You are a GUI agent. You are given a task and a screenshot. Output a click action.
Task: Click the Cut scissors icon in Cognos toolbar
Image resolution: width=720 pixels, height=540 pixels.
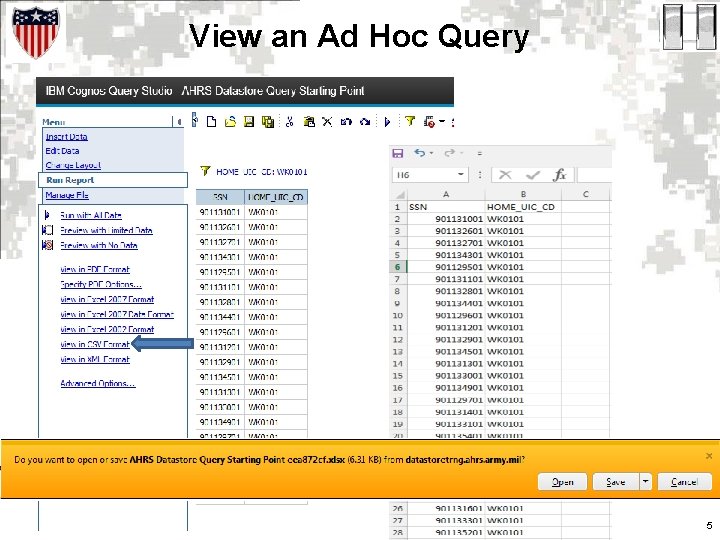pyautogui.click(x=289, y=122)
